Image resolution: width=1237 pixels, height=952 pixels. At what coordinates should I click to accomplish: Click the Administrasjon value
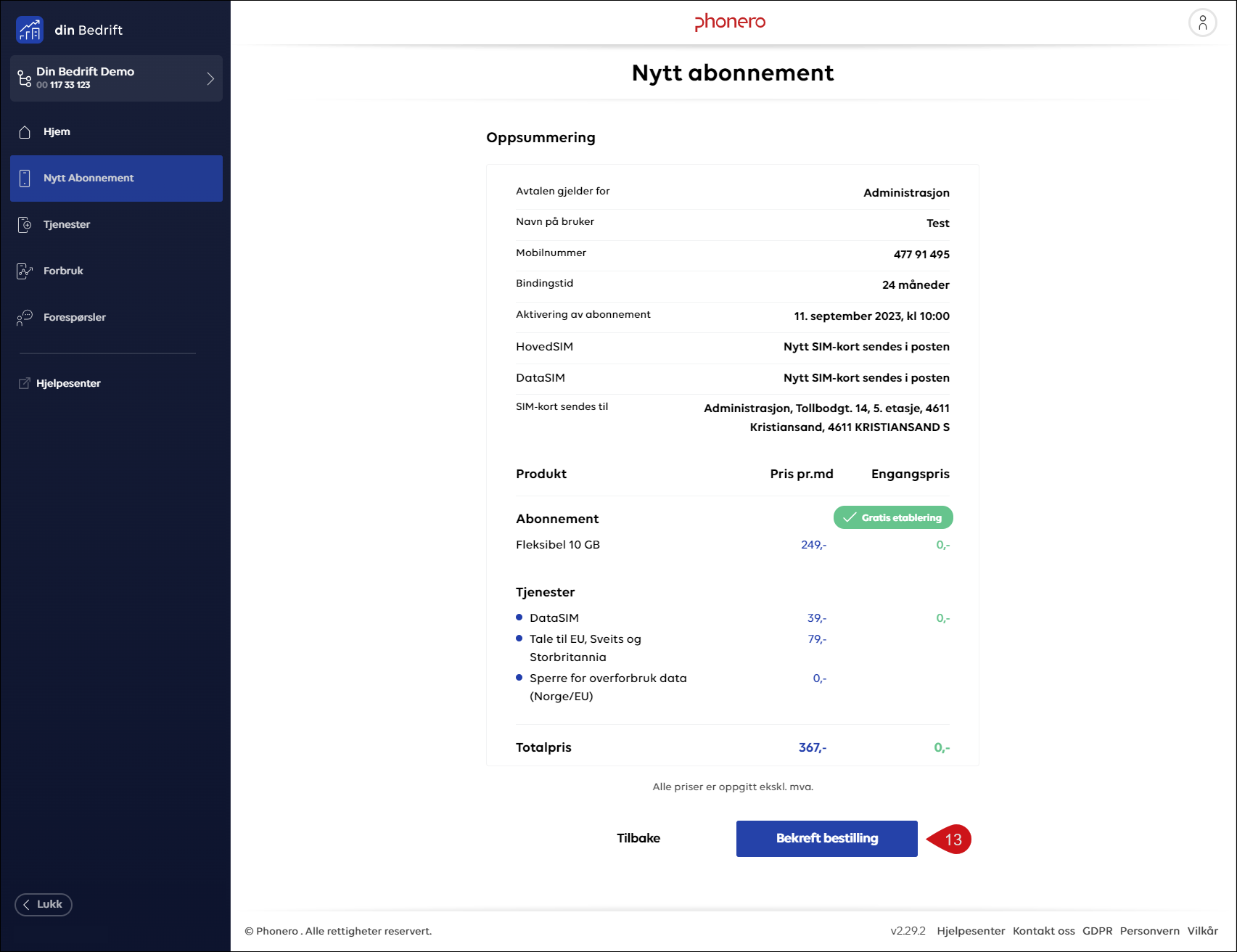906,193
